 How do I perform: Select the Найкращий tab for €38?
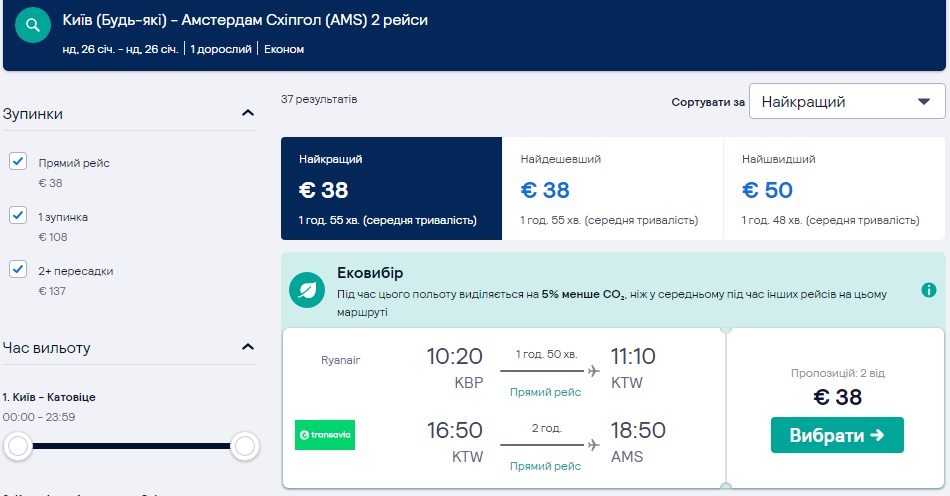click(390, 189)
